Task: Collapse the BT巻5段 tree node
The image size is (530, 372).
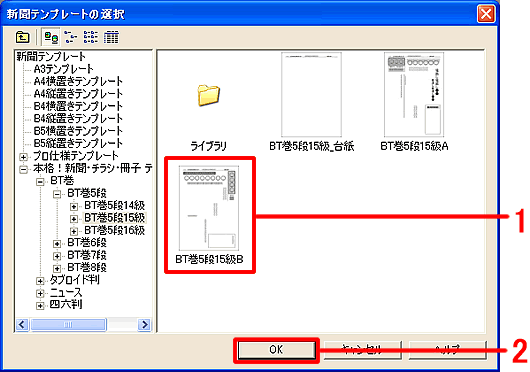Action: [57, 194]
